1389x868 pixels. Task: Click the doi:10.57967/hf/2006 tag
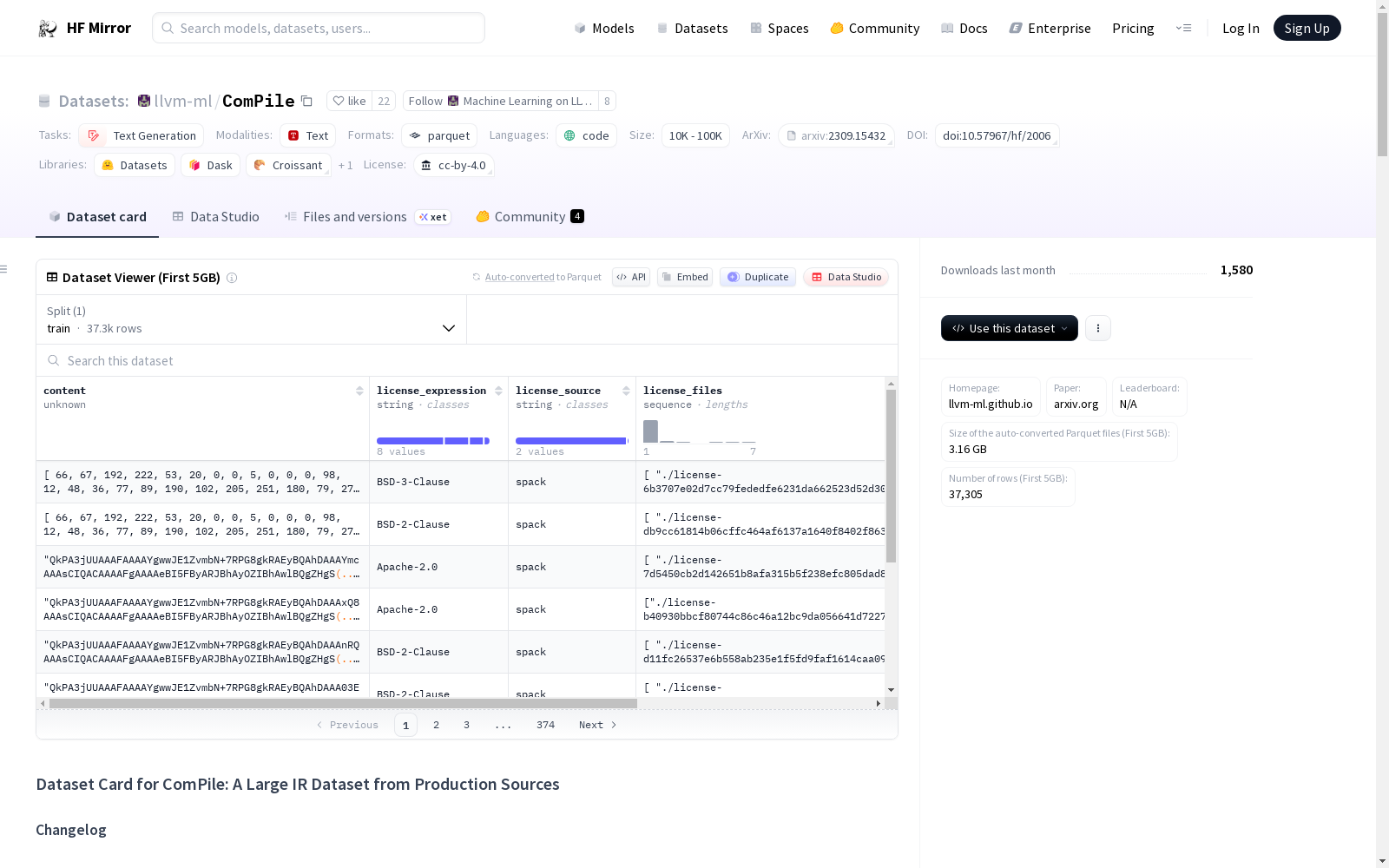pyautogui.click(x=997, y=135)
